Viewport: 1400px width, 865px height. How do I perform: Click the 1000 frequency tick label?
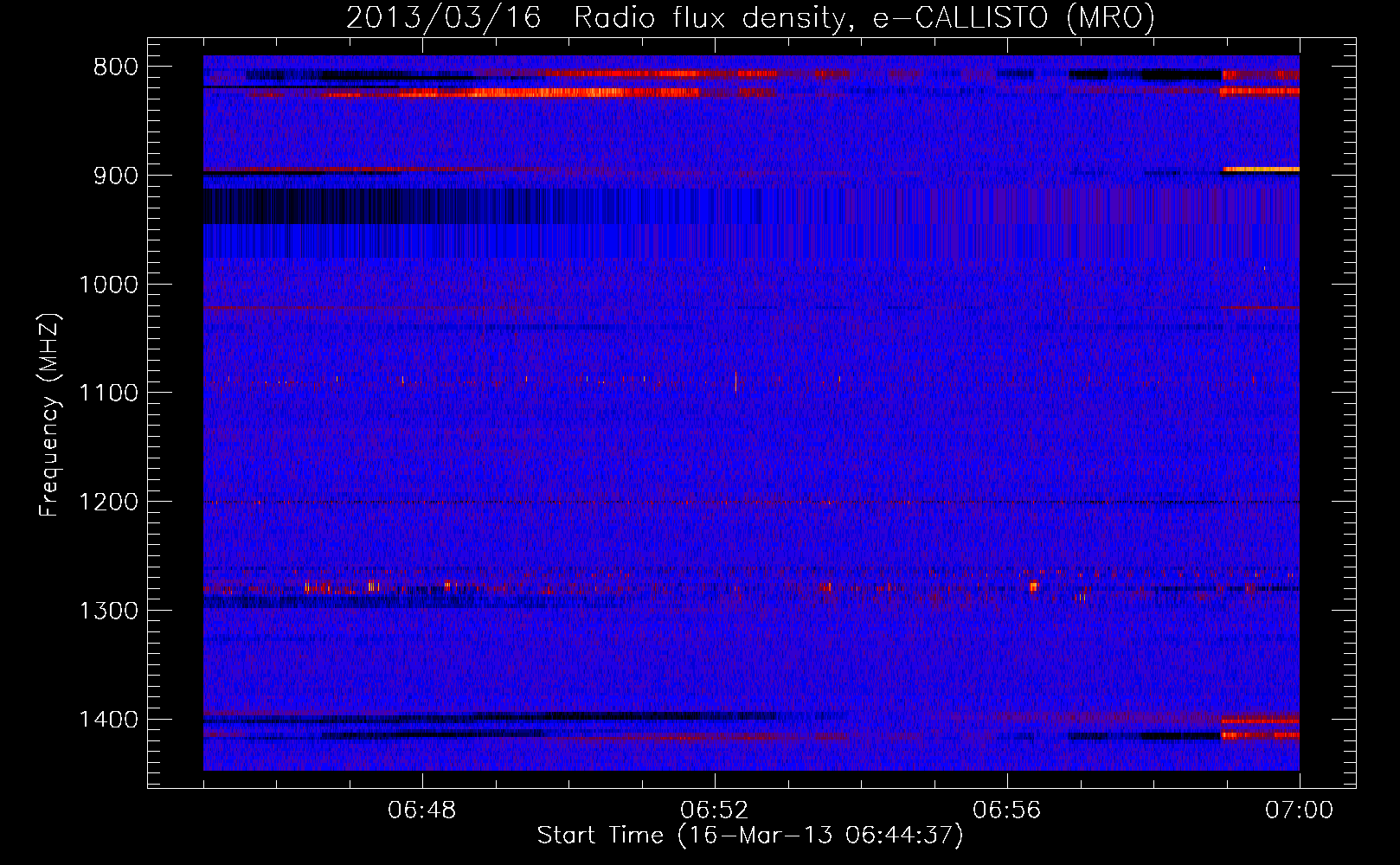tap(108, 285)
